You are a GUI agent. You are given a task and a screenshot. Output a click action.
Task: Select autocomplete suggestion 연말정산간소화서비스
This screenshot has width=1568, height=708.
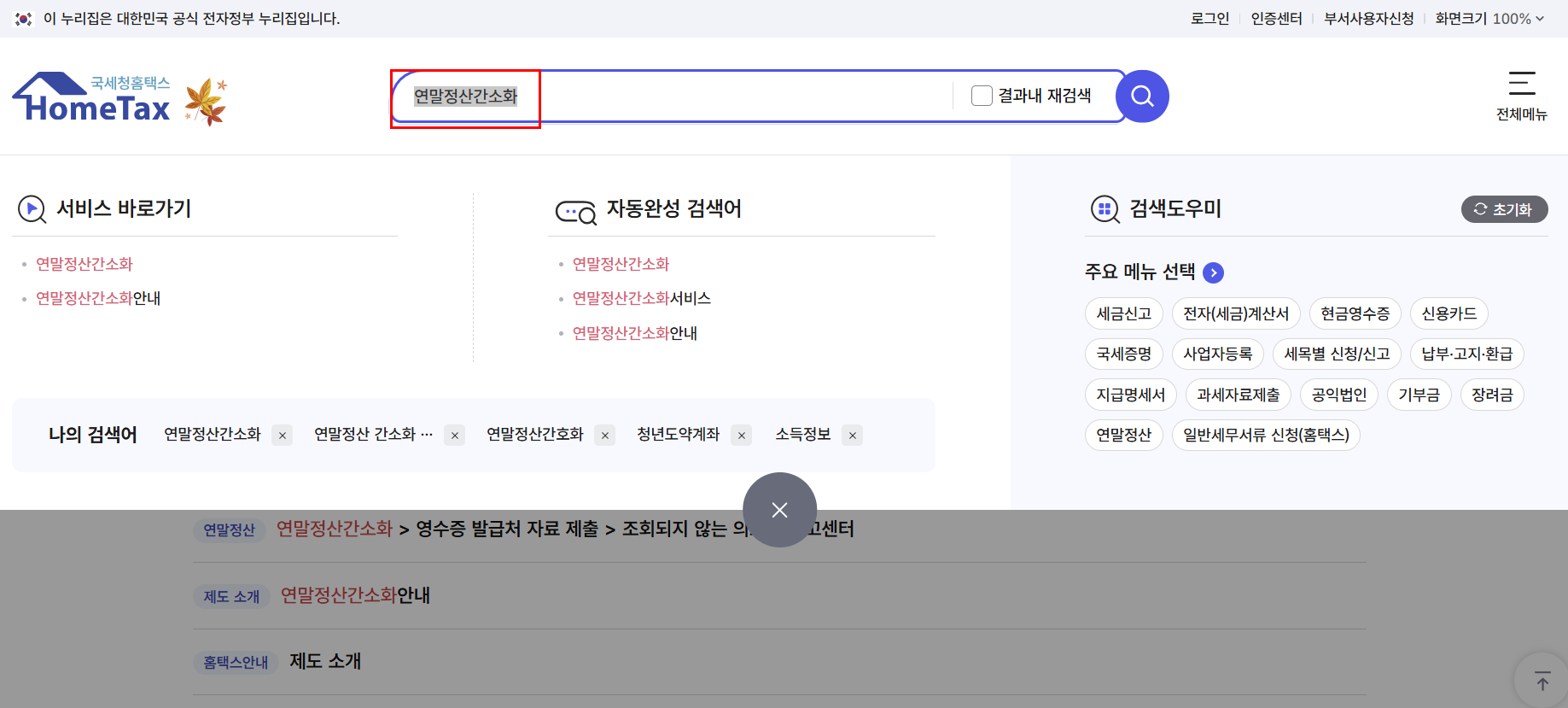(x=641, y=298)
